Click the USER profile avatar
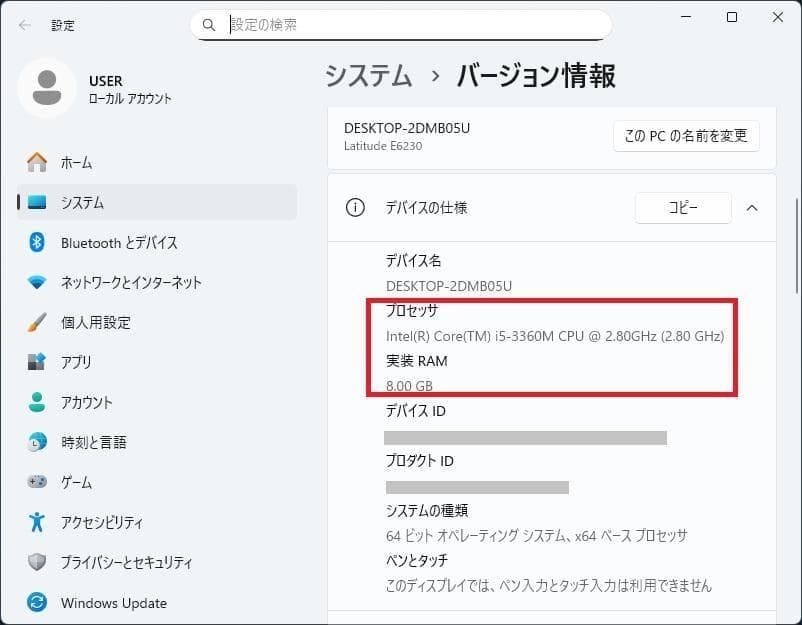Viewport: 802px width, 625px height. click(x=46, y=88)
